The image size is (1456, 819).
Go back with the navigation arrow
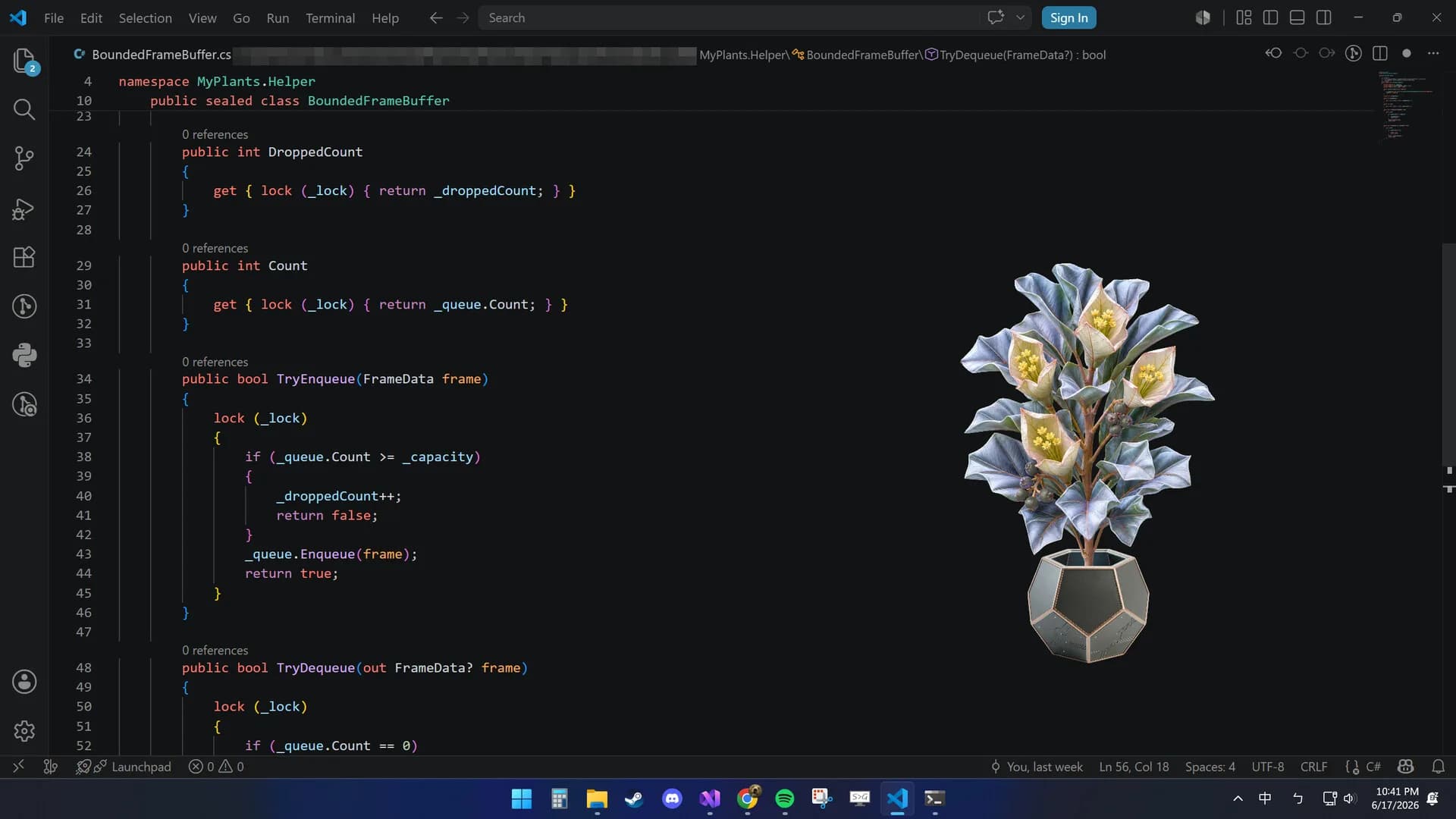click(436, 17)
